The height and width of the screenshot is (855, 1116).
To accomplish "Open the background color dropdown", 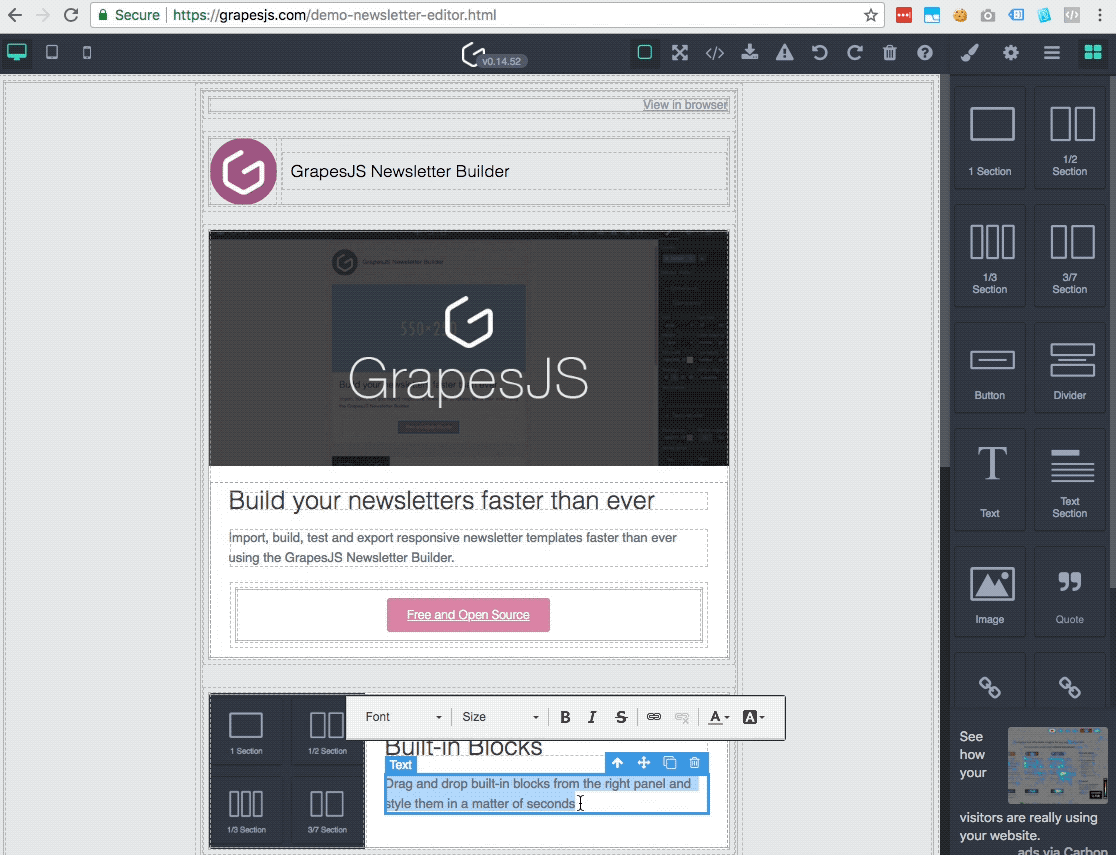I will point(753,717).
